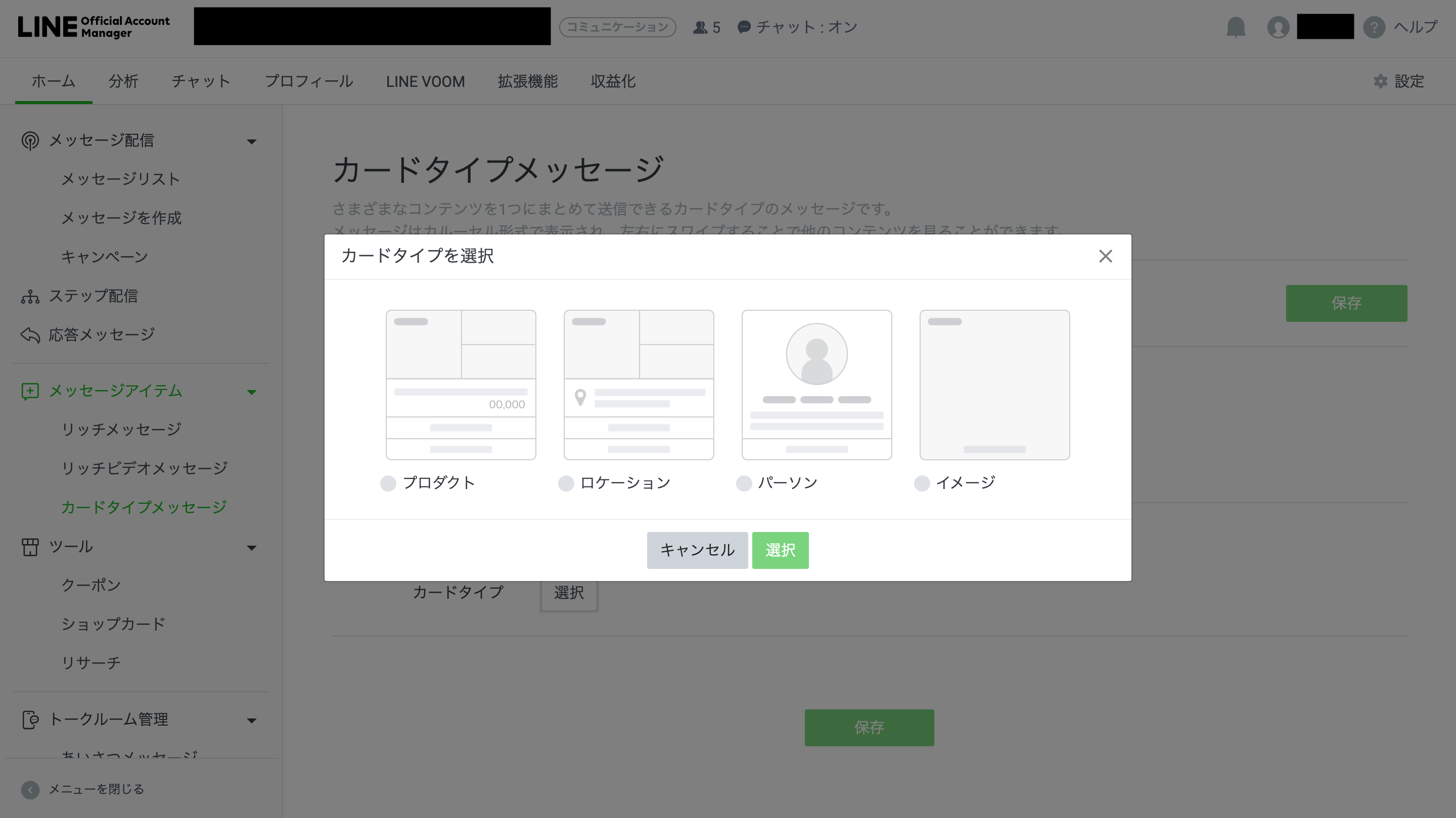Select the プロダクト card type radio
Image resolution: width=1456 pixels, height=818 pixels.
pos(388,483)
